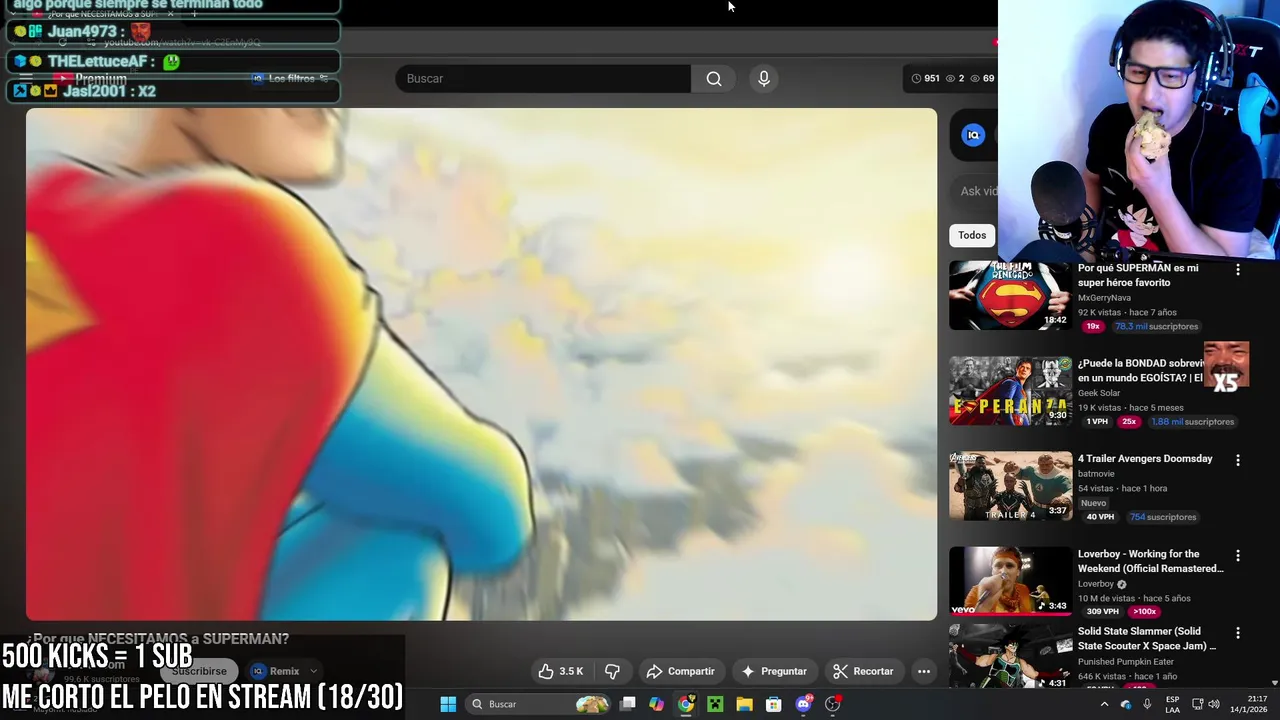Open the blue IQ extension icon
This screenshot has height=720, width=1280.
[973, 135]
